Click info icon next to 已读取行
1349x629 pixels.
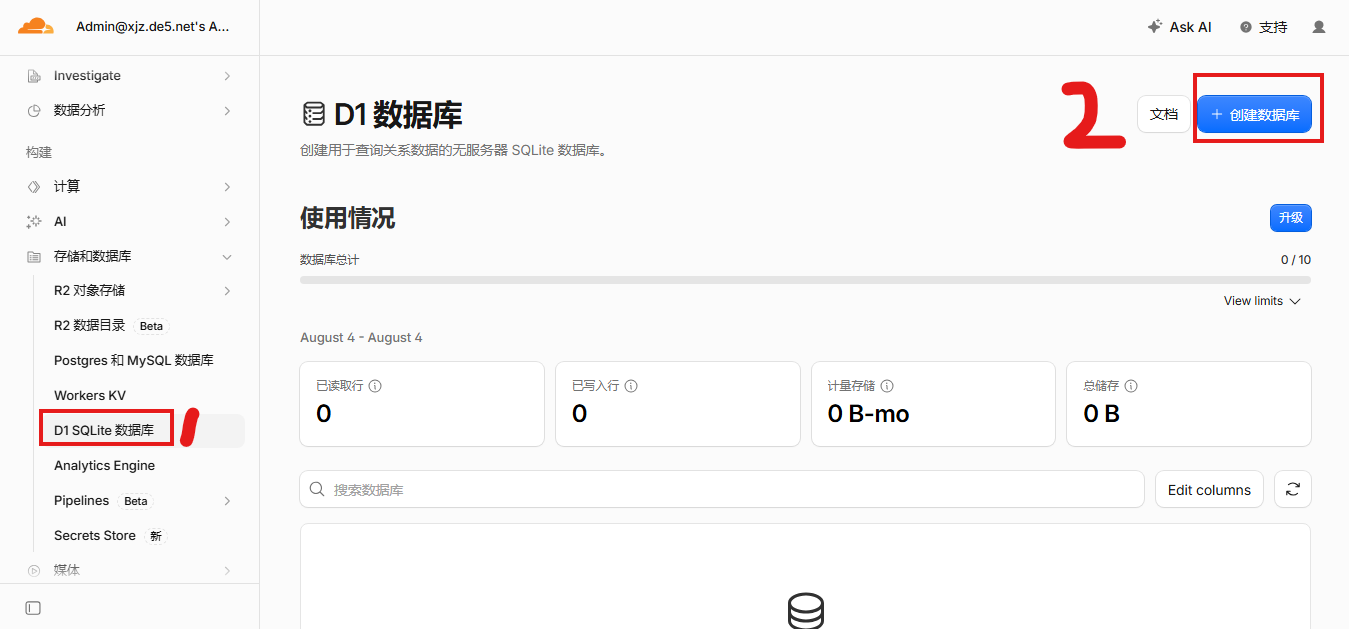tap(376, 385)
